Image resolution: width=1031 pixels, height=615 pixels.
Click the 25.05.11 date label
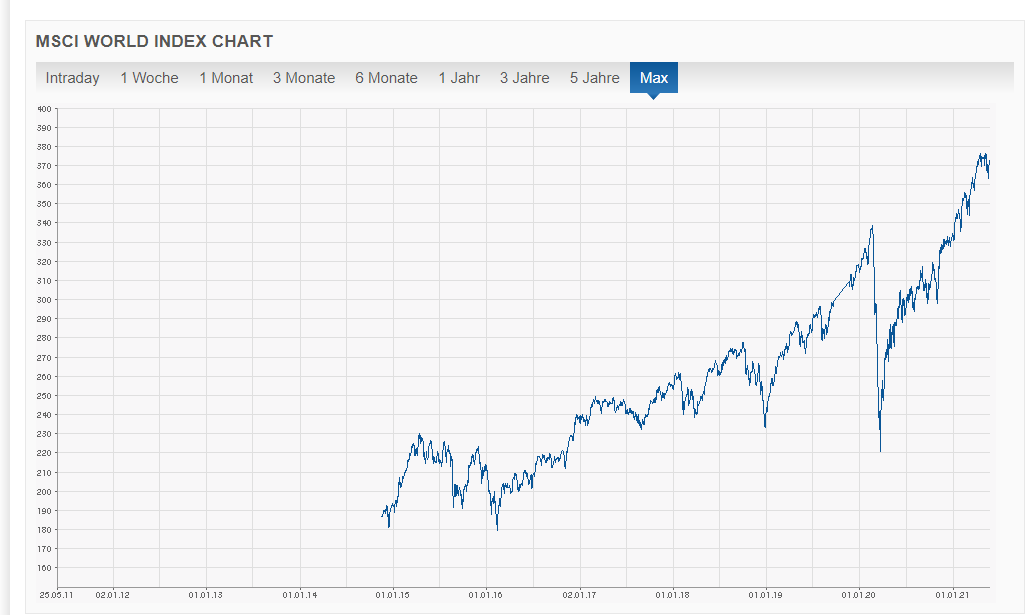click(56, 595)
